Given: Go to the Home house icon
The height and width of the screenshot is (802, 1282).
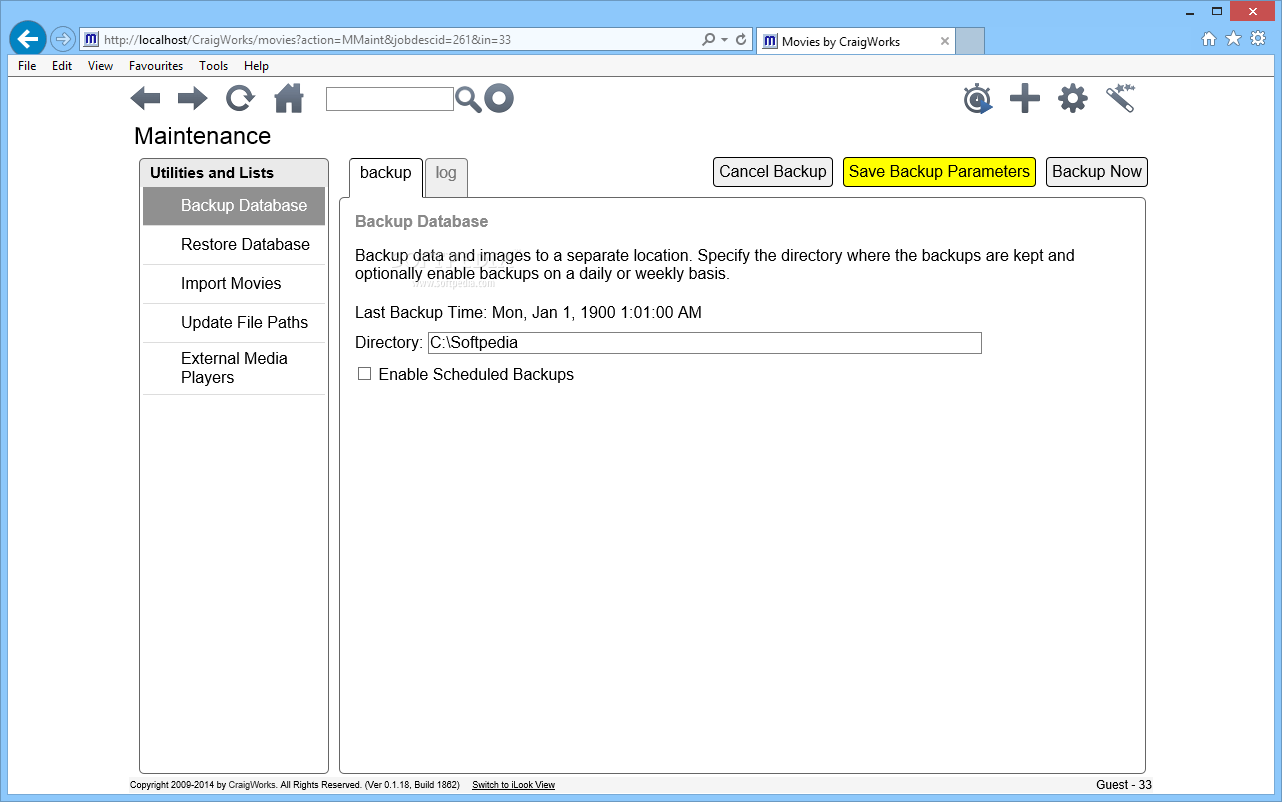Looking at the screenshot, I should [x=289, y=98].
